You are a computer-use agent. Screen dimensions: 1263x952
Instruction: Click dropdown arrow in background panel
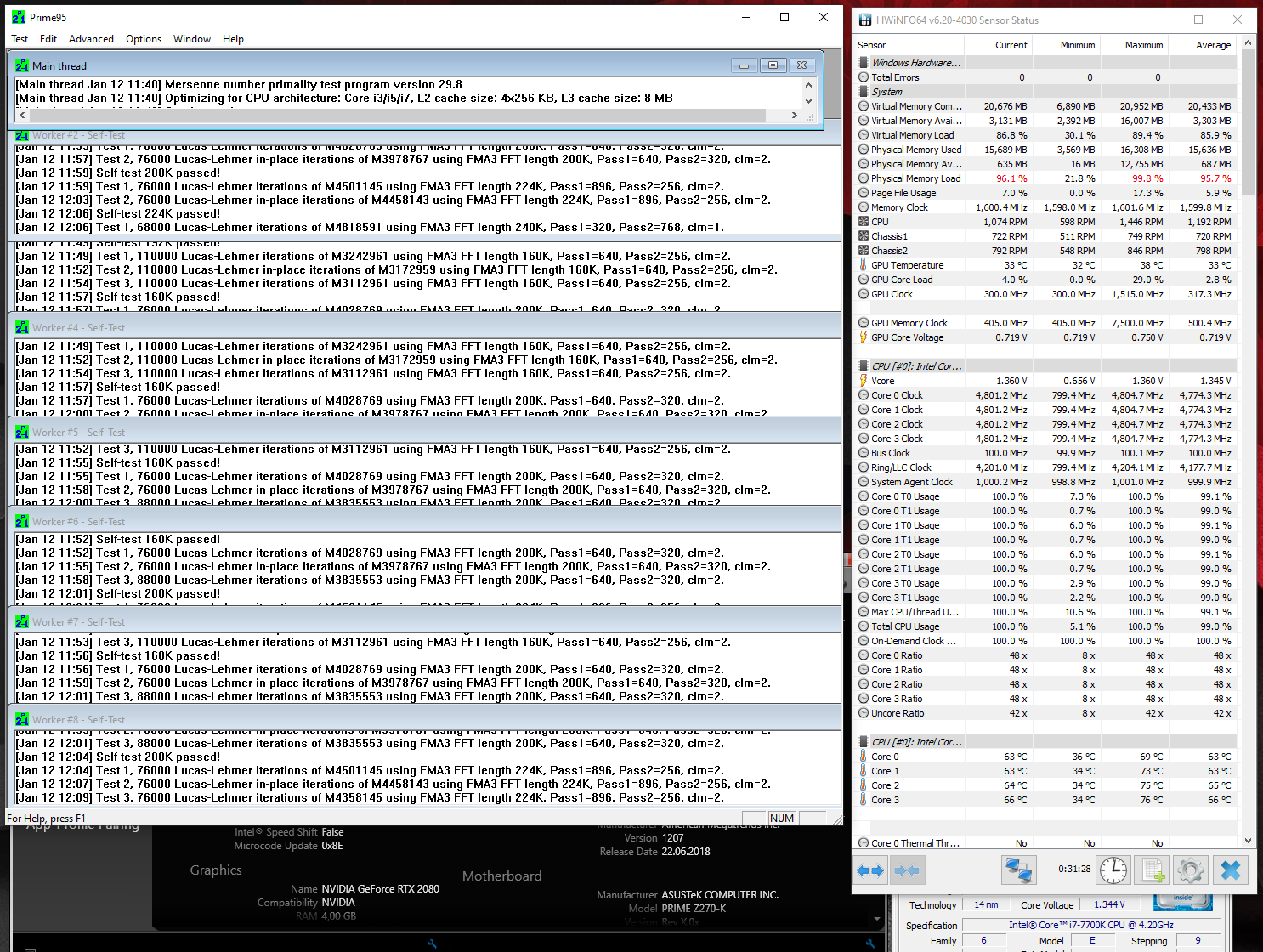[877, 918]
